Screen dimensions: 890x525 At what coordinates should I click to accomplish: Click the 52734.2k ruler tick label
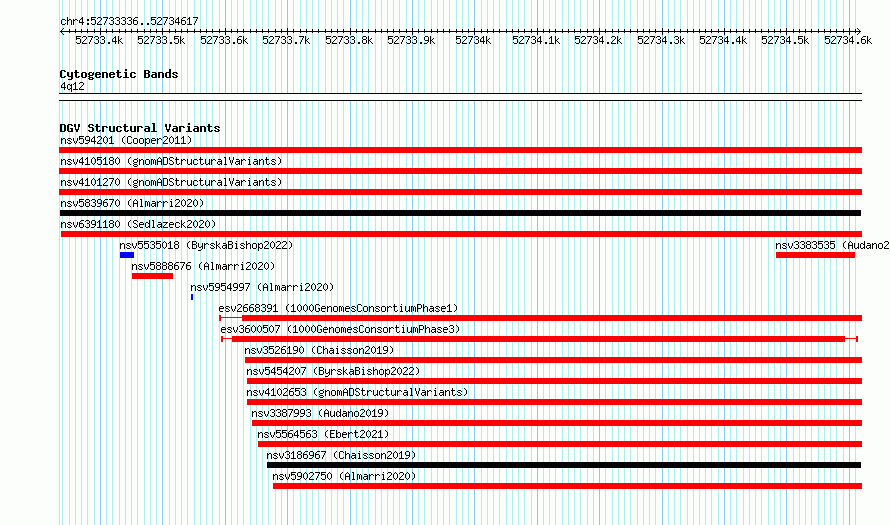(598, 40)
